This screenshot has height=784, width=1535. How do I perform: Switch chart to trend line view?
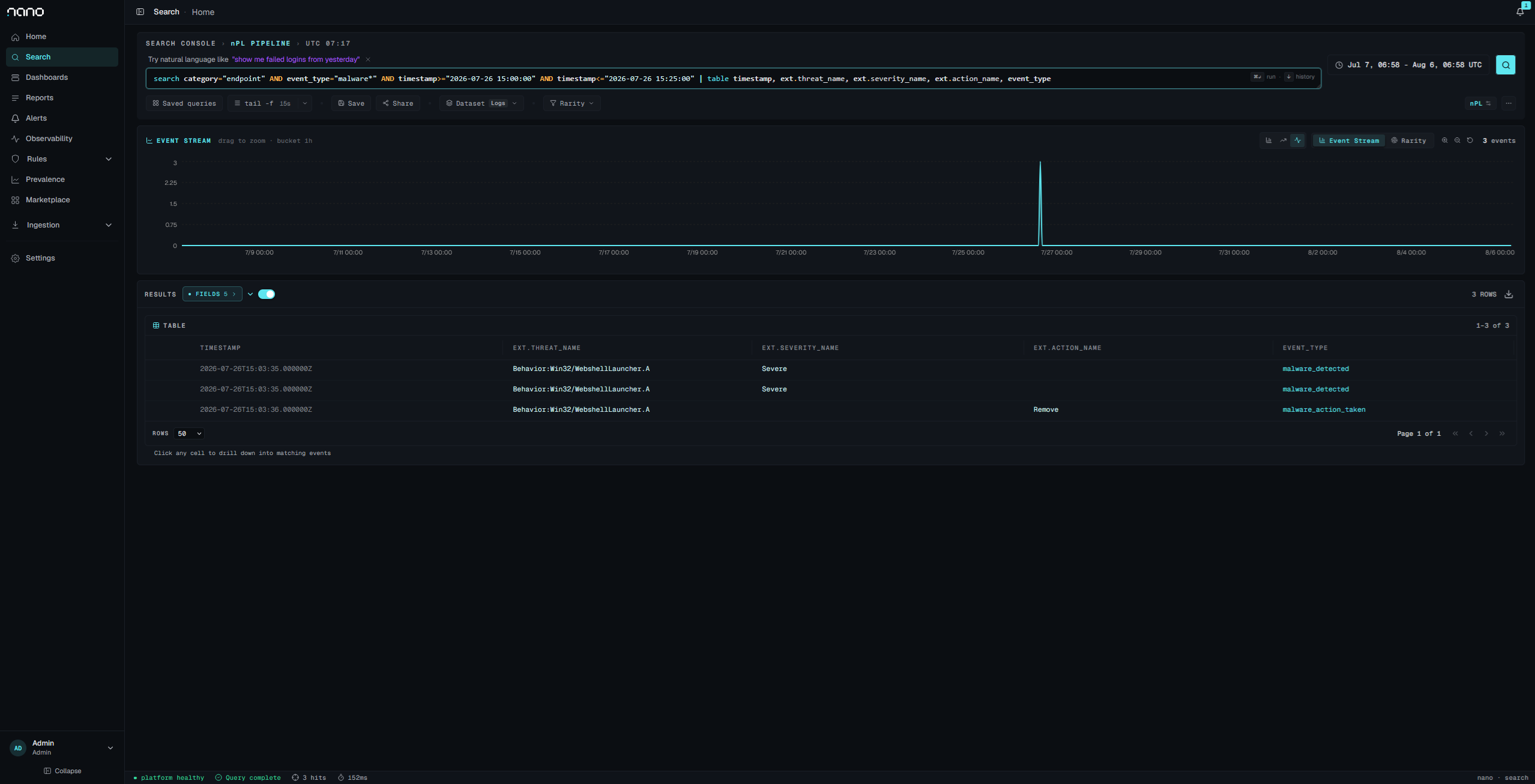coord(1283,140)
